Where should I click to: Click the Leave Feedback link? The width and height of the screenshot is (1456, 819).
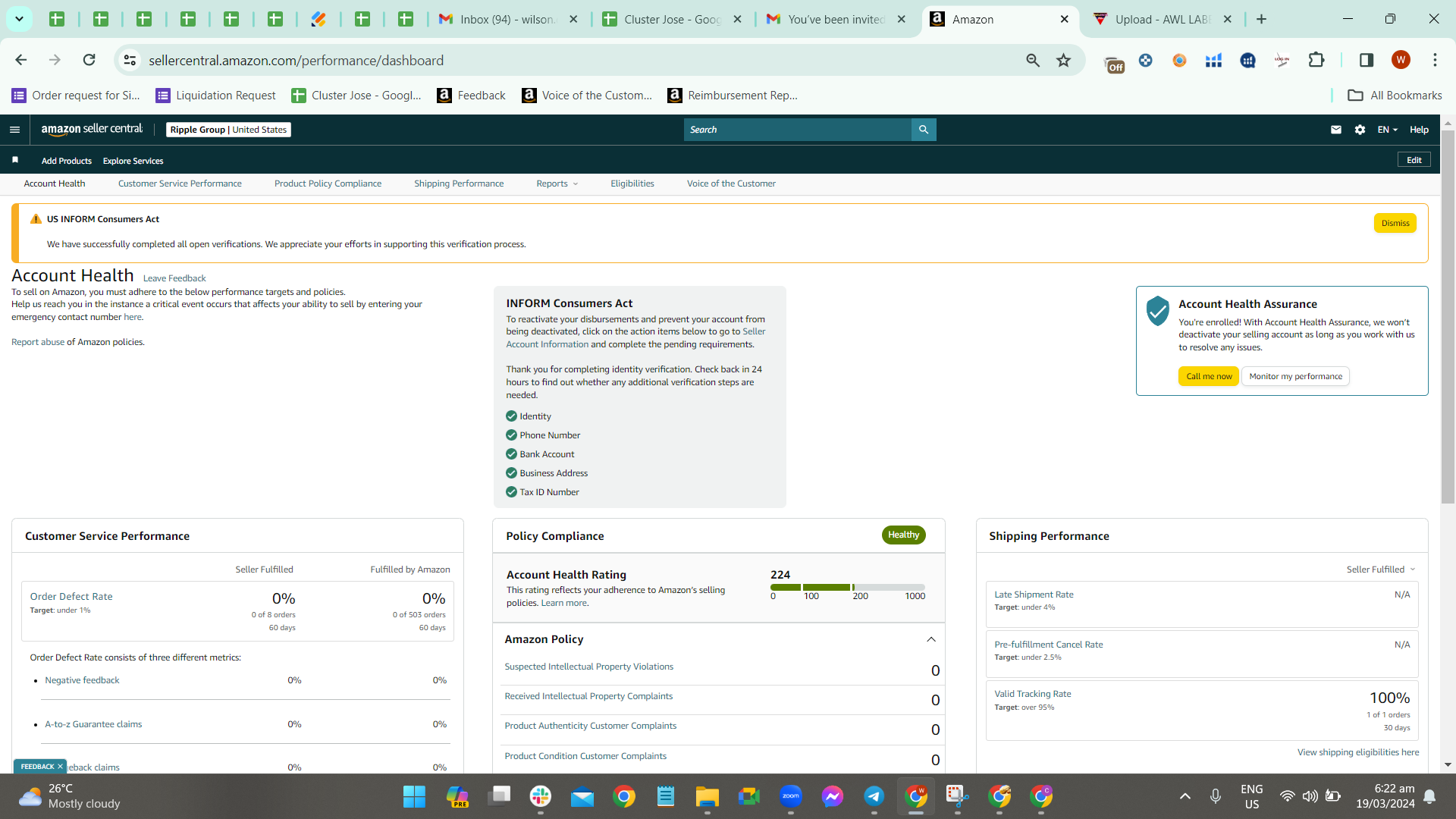click(174, 278)
